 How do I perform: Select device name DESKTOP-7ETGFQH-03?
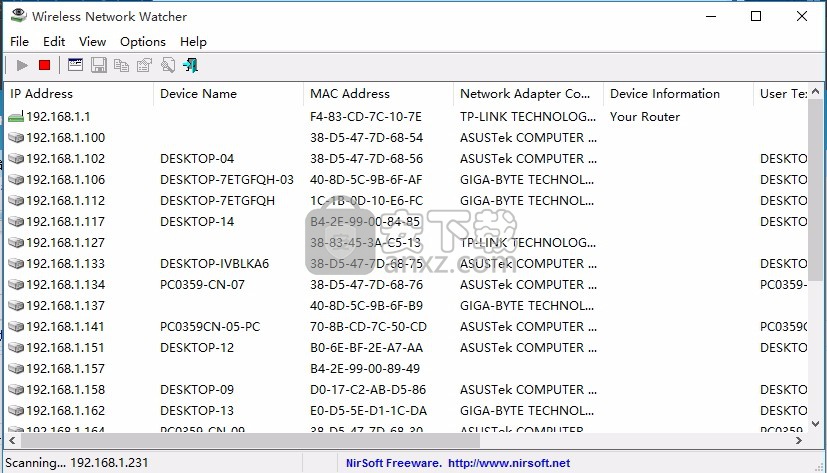tap(227, 180)
